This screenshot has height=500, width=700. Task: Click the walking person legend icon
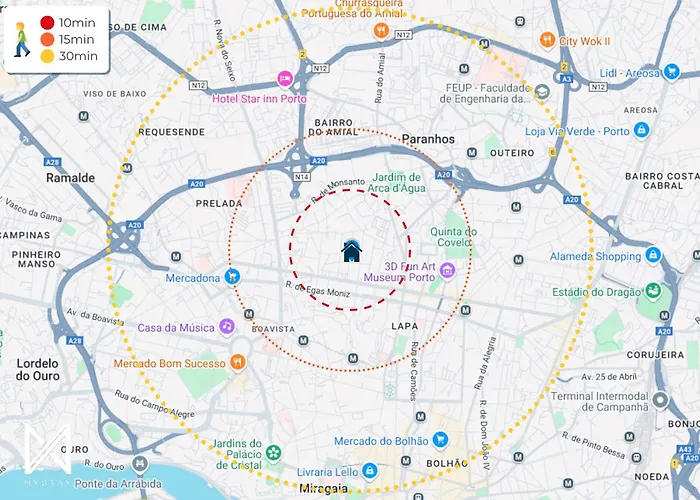click(x=21, y=40)
